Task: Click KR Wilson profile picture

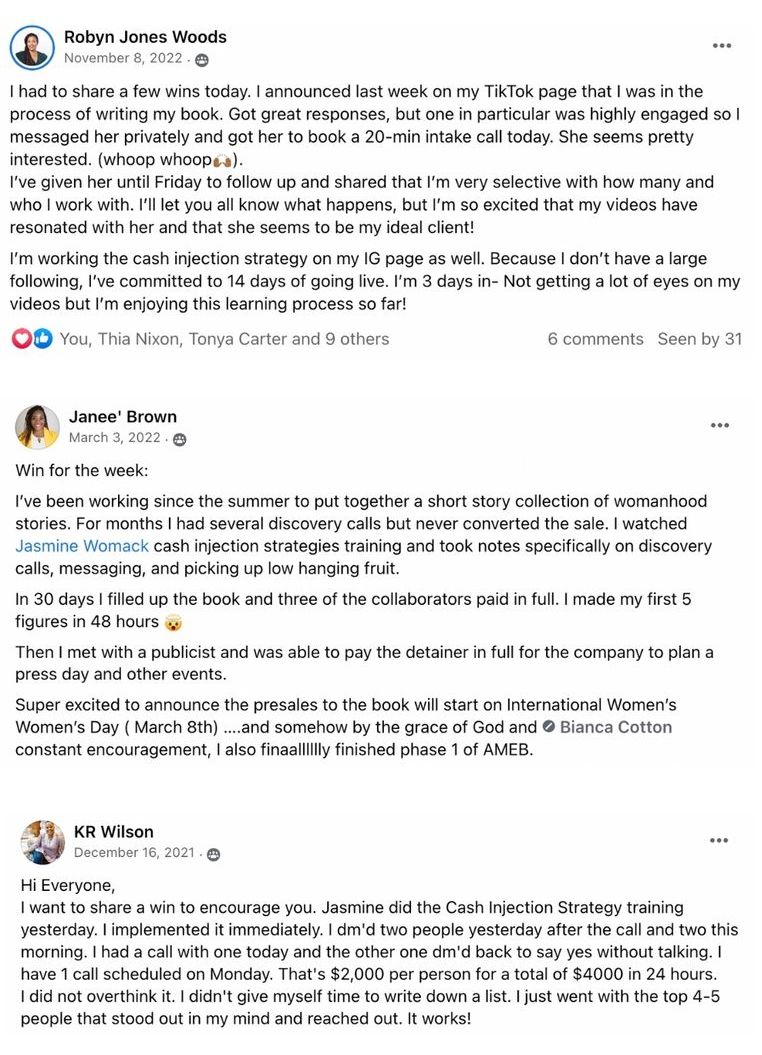Action: (x=43, y=842)
